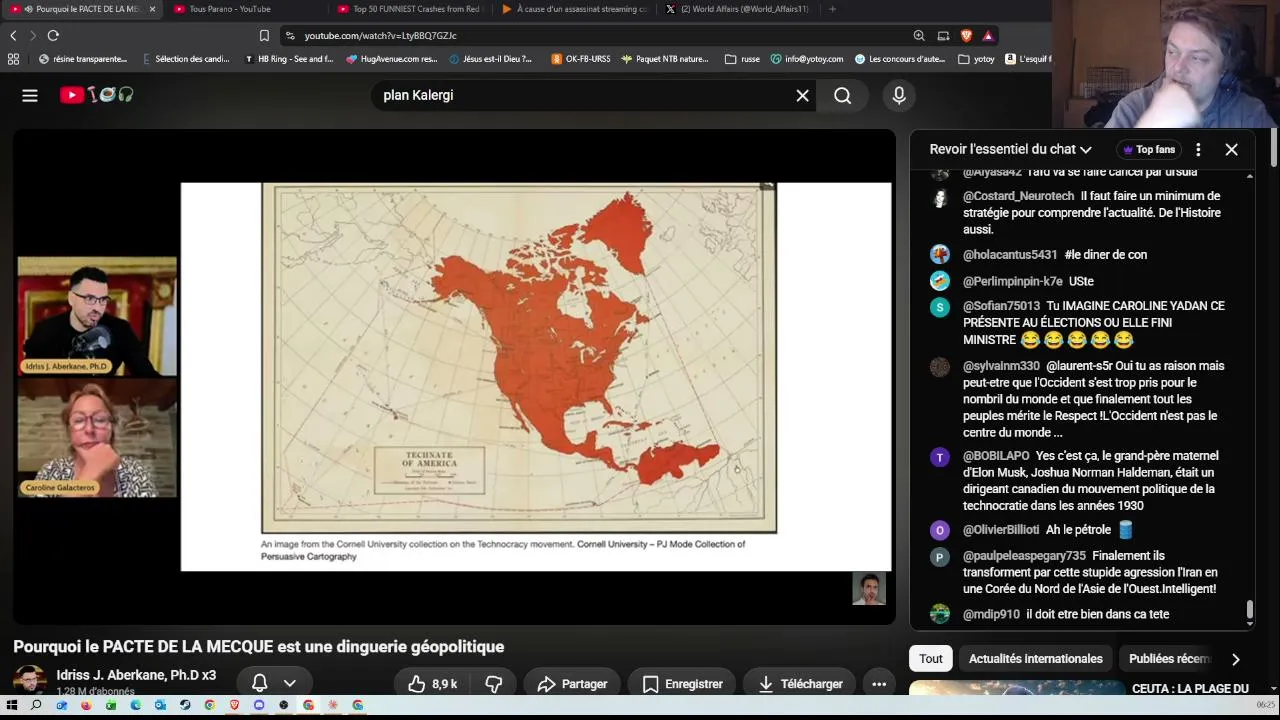The image size is (1280, 720).
Task: Go to the YouTube home logo
Action: pos(96,95)
